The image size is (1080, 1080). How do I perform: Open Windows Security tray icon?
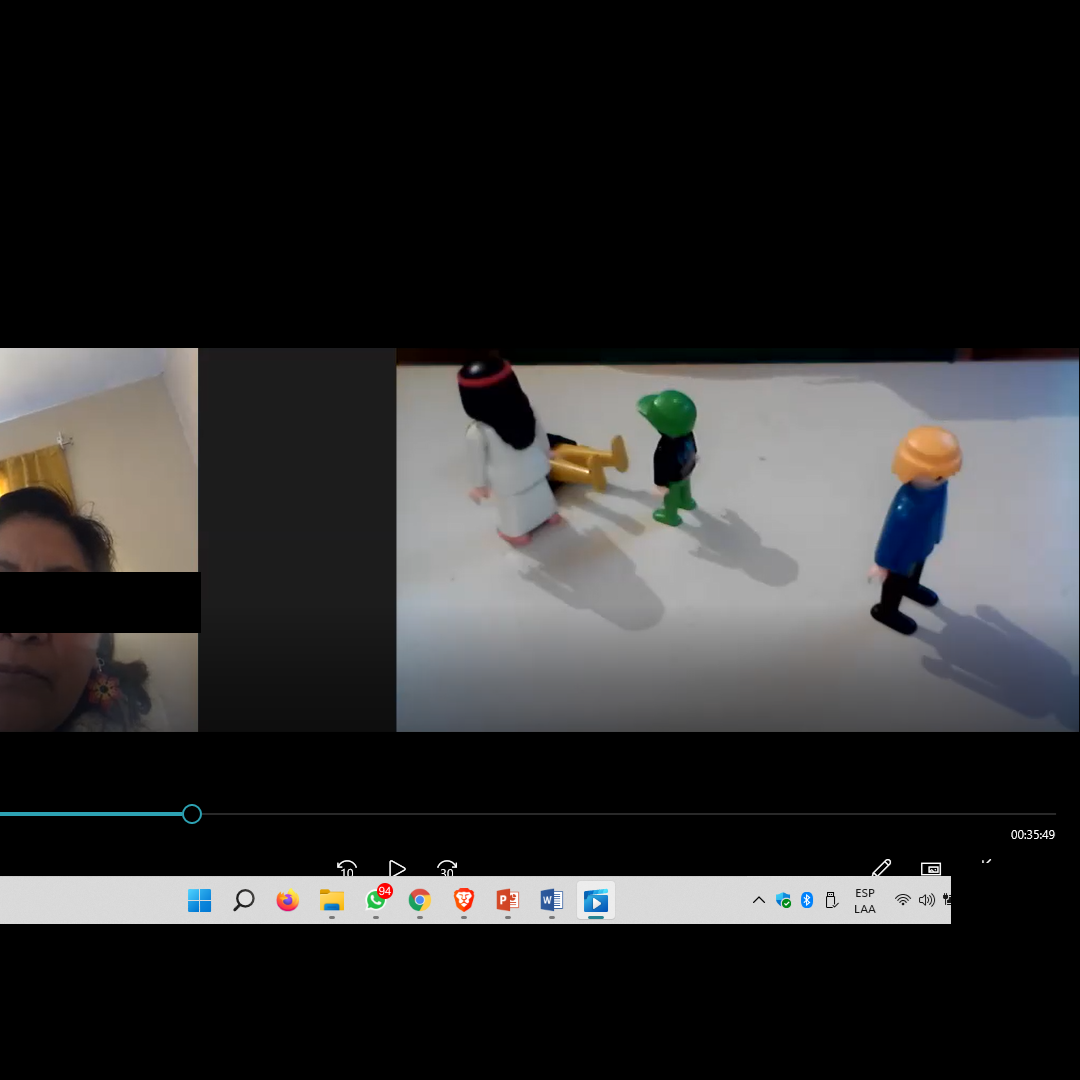783,900
